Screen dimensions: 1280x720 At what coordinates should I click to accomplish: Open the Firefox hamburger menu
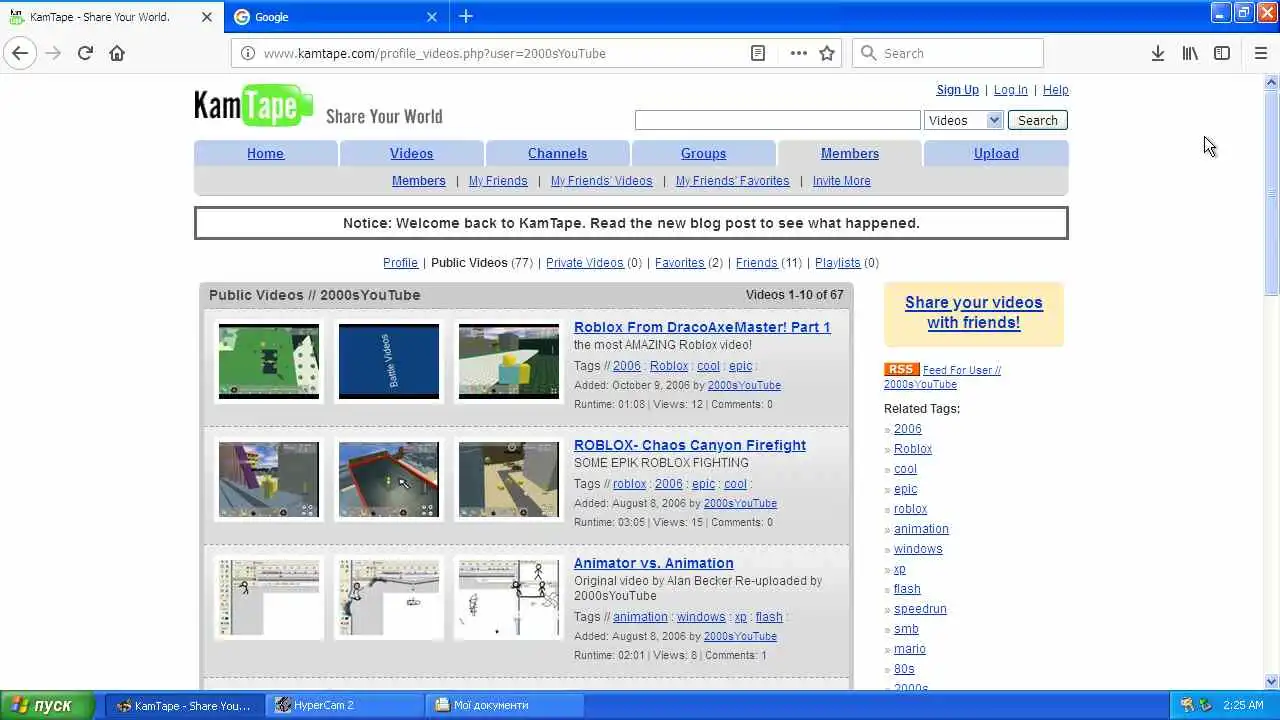[1260, 53]
